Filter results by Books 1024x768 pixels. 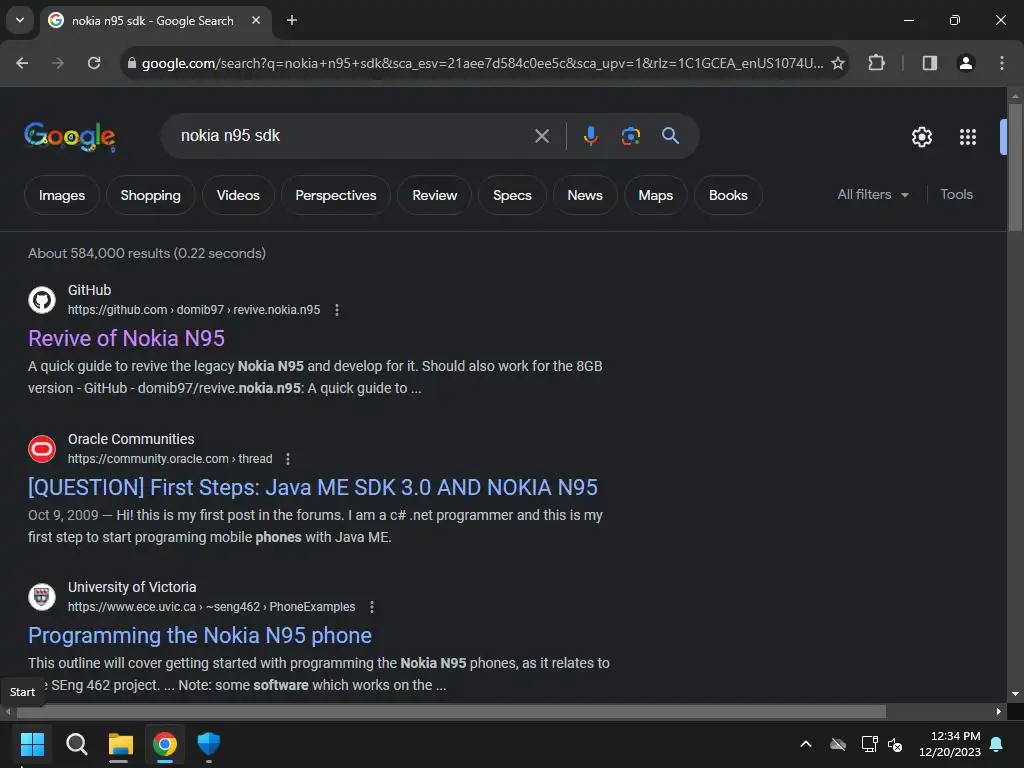click(x=728, y=195)
